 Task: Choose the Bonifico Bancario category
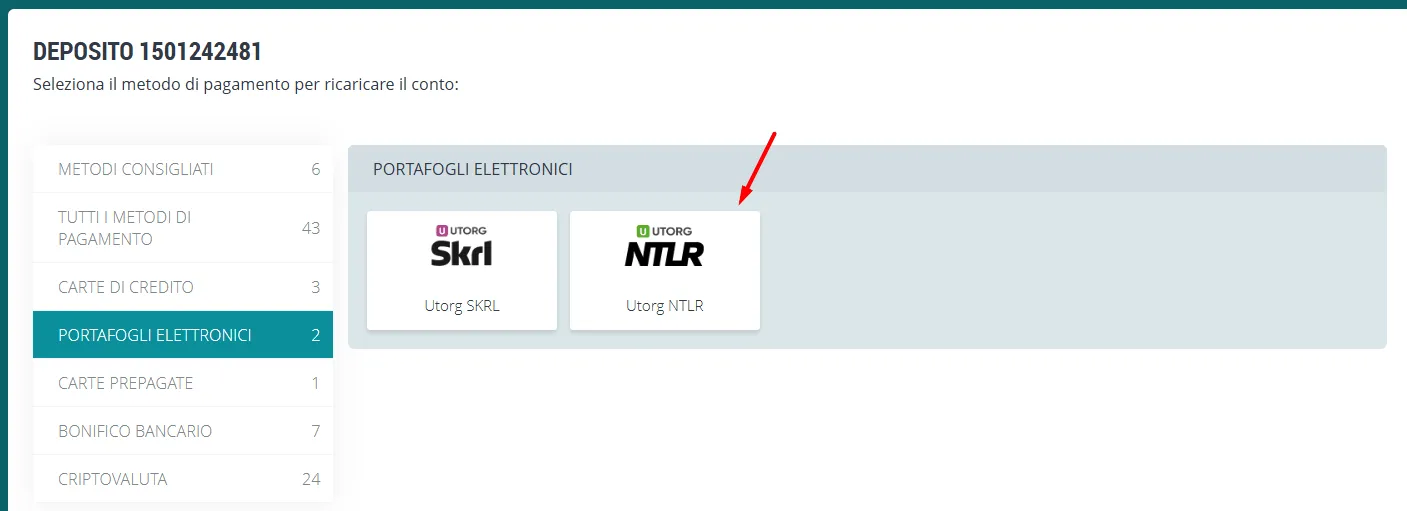click(x=135, y=431)
